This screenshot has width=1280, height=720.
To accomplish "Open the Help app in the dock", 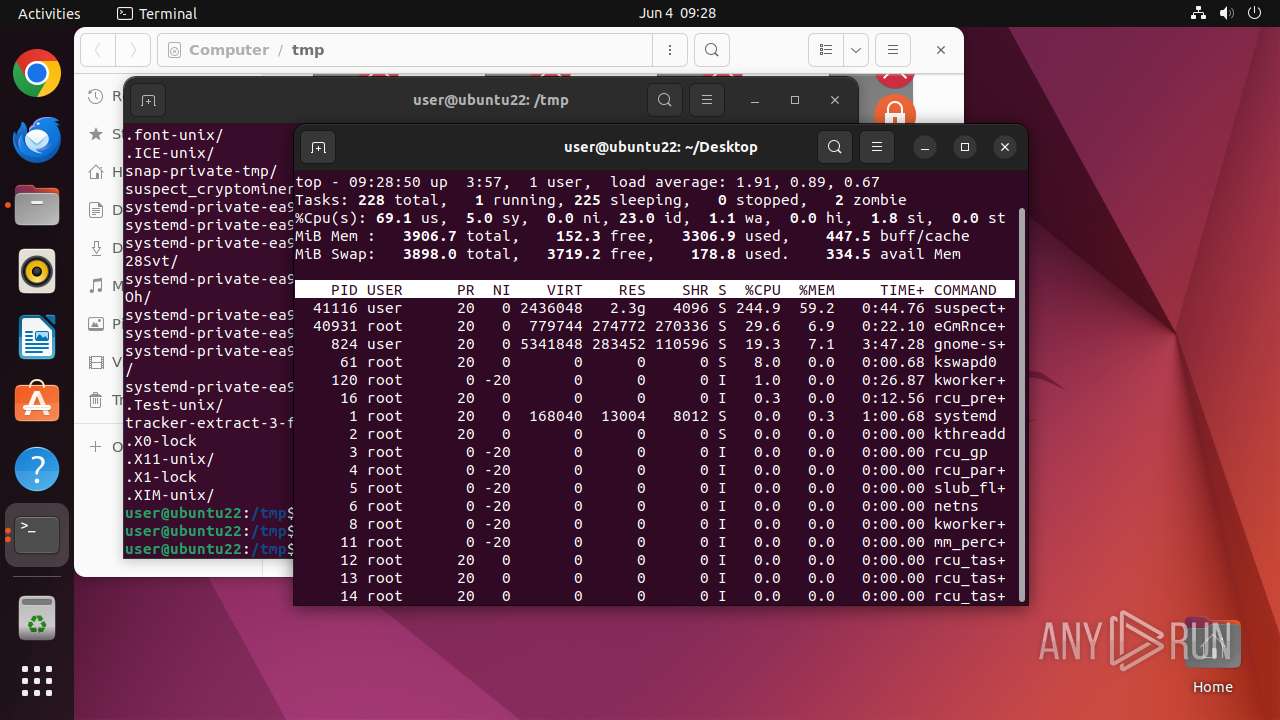I will (37, 469).
